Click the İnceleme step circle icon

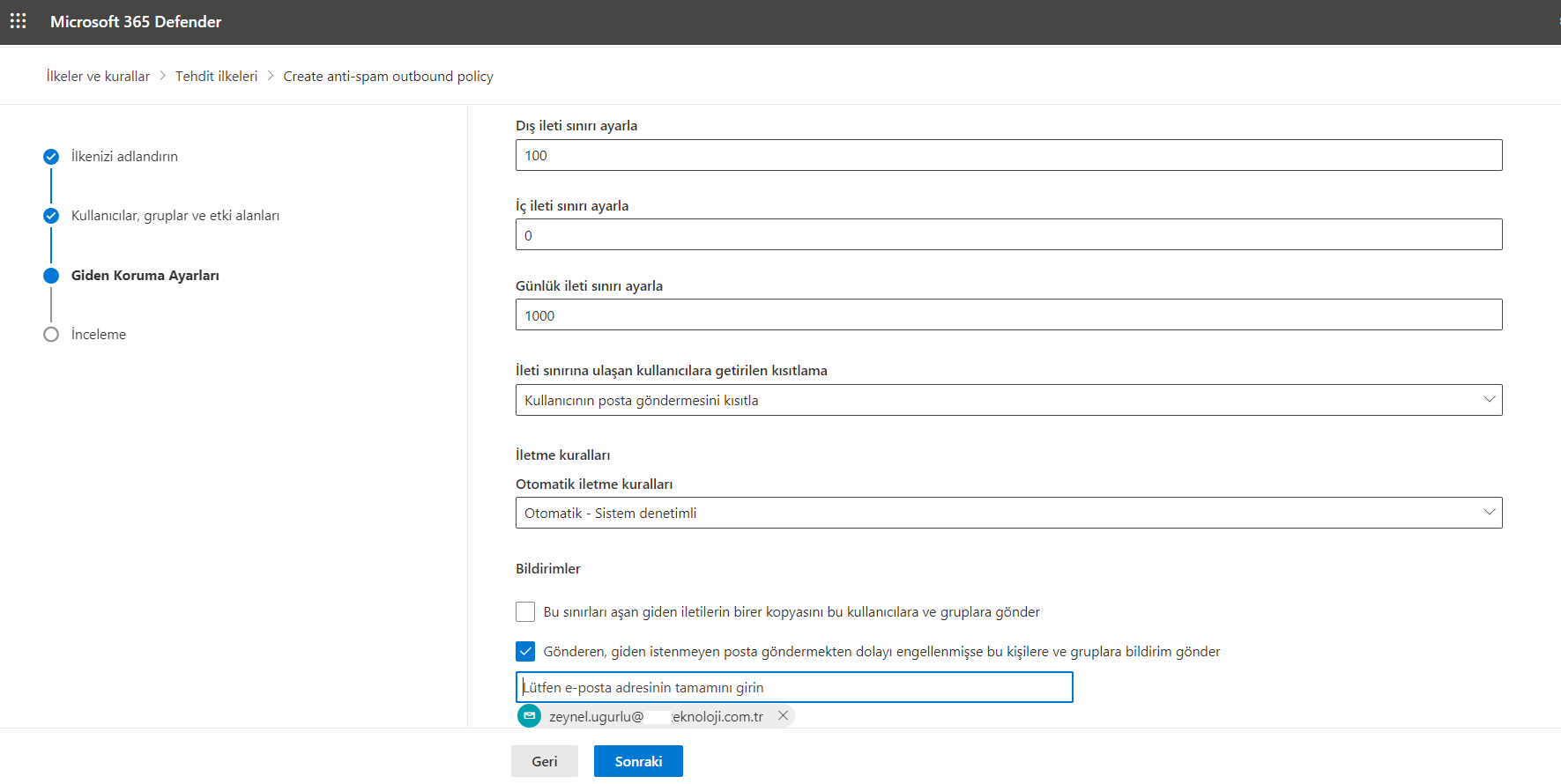pos(51,335)
